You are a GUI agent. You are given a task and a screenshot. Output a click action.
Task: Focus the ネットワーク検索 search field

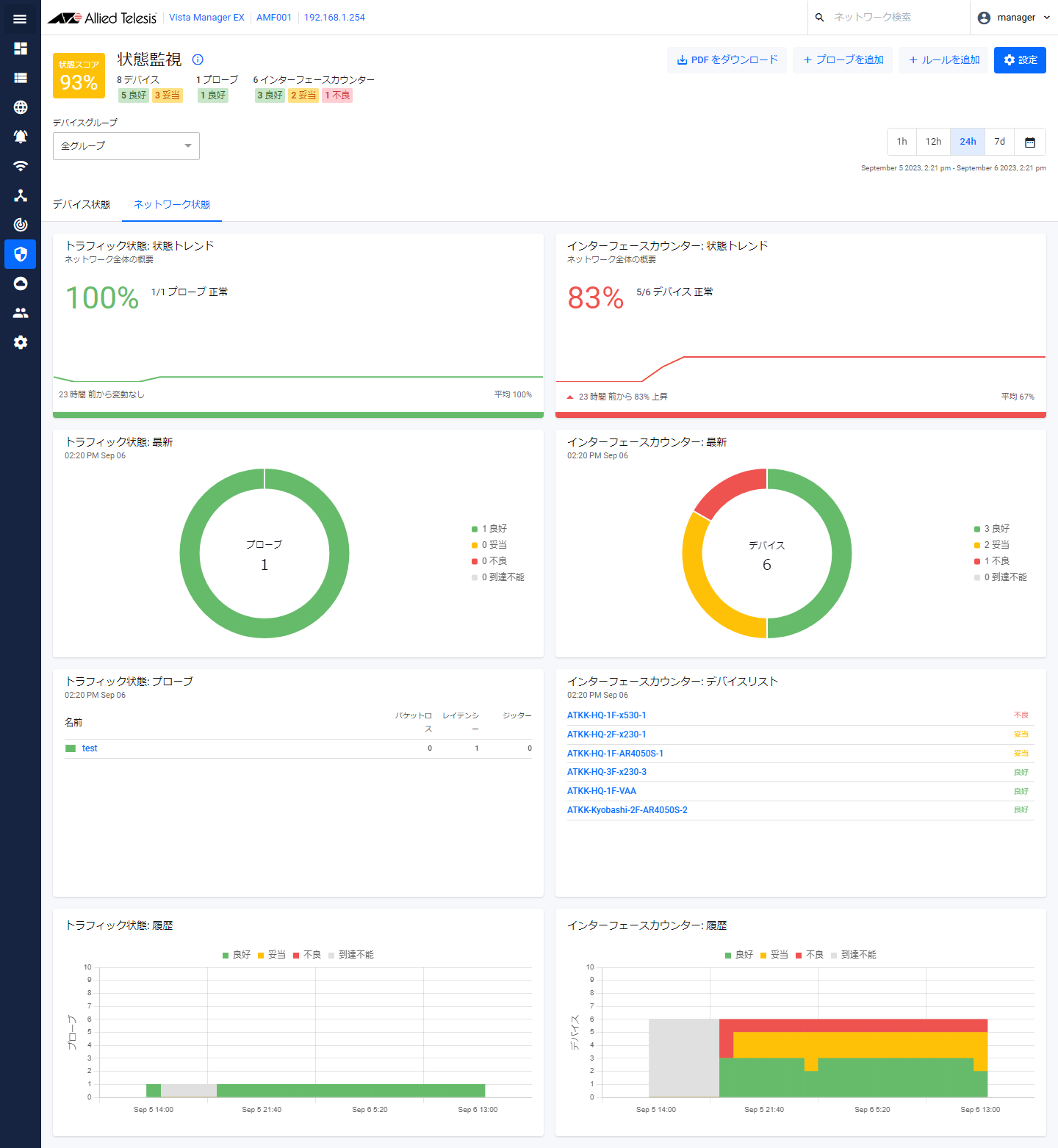896,18
